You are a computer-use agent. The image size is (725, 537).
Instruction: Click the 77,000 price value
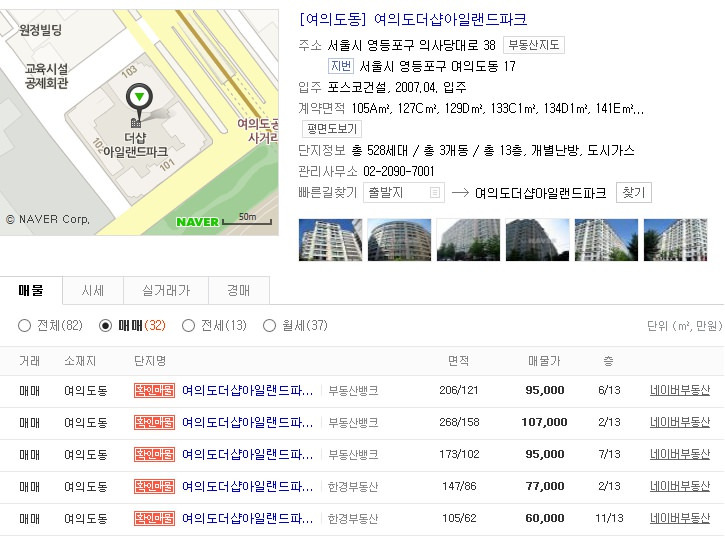coord(545,486)
